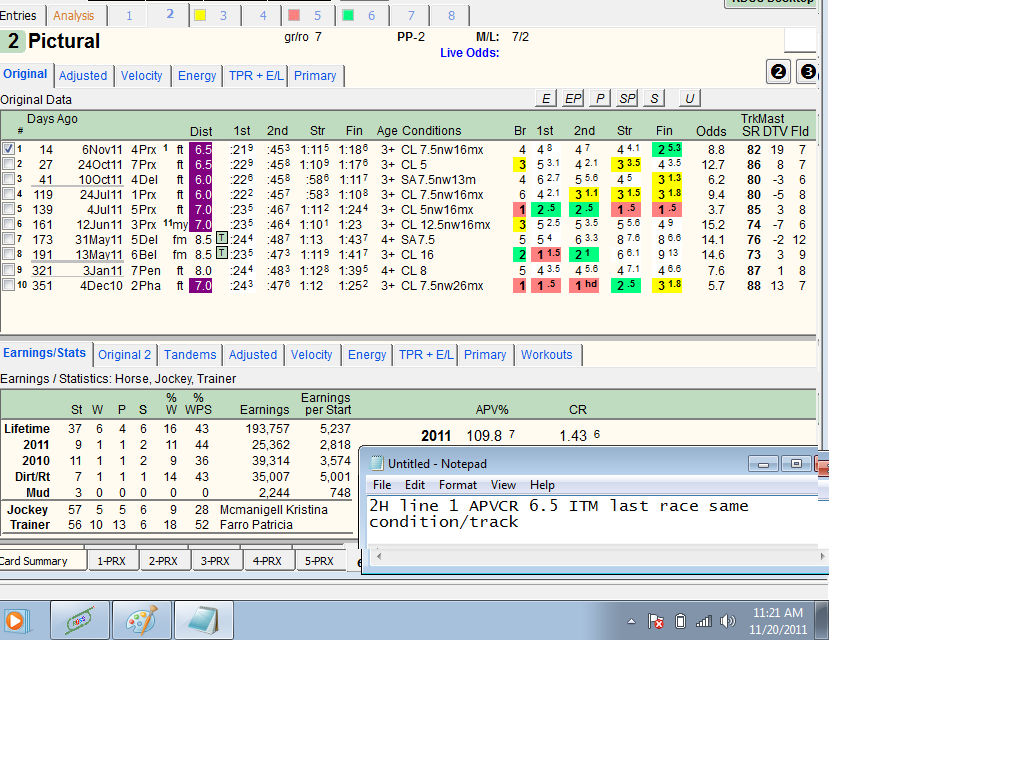The width and height of the screenshot is (1024, 768).
Task: Check the checkbox for line 4
Action: coord(8,193)
